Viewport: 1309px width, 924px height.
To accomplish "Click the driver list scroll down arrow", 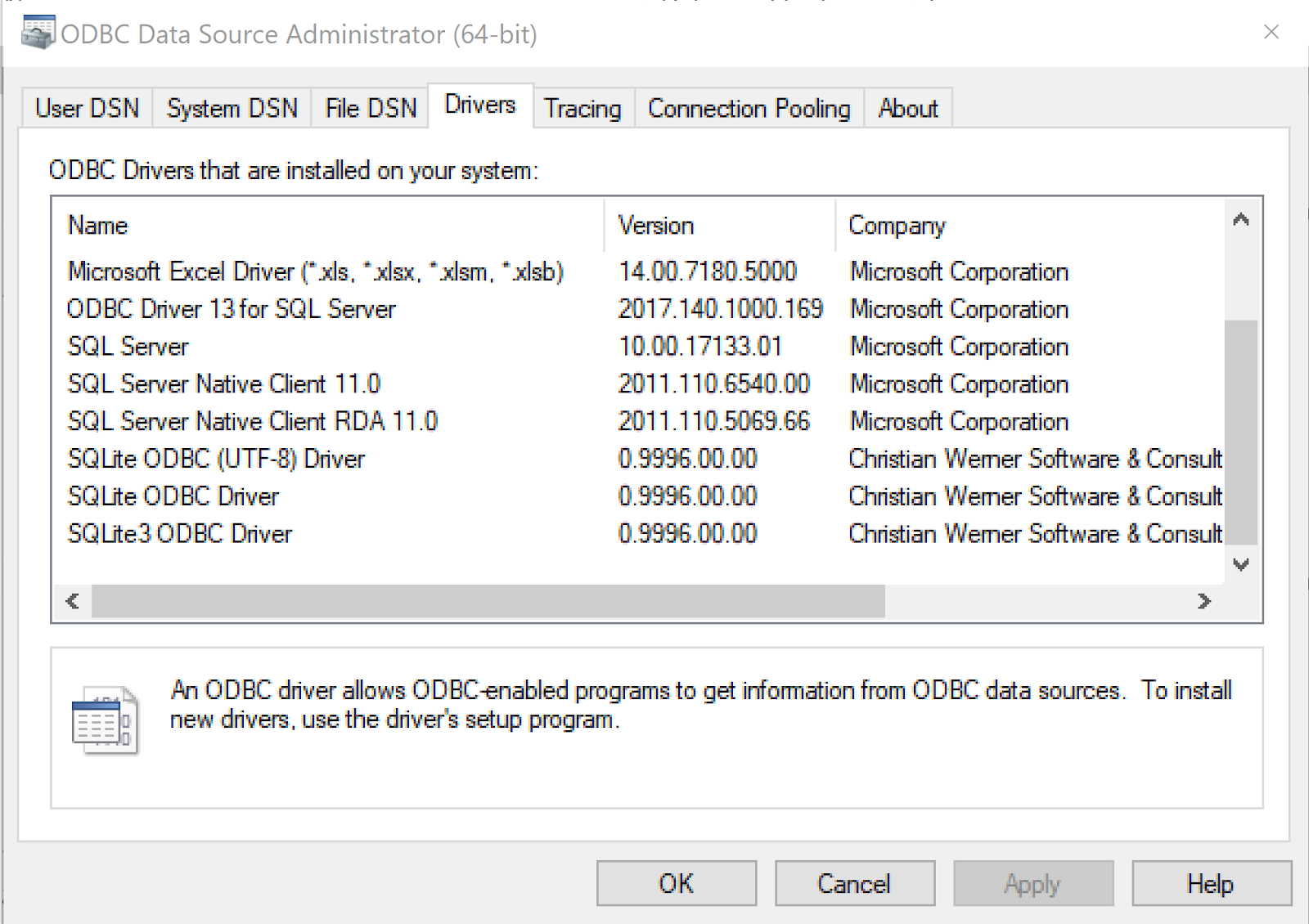I will tap(1241, 564).
